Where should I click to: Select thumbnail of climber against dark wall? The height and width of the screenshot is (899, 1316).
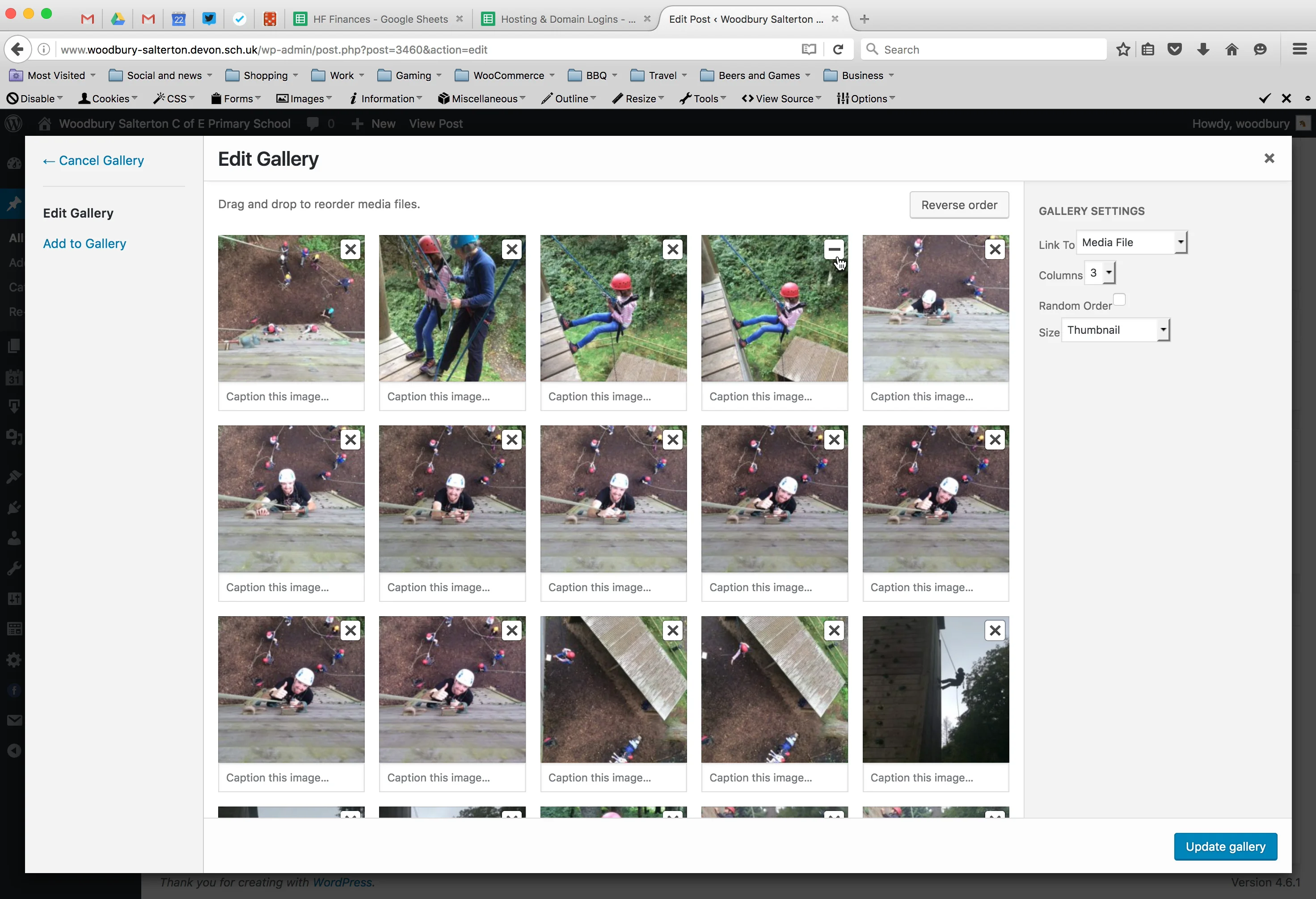point(936,689)
